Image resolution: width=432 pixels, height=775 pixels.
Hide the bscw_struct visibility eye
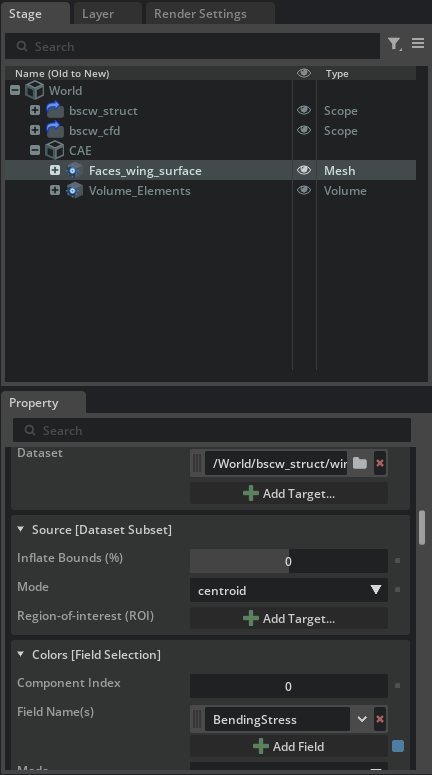(304, 110)
